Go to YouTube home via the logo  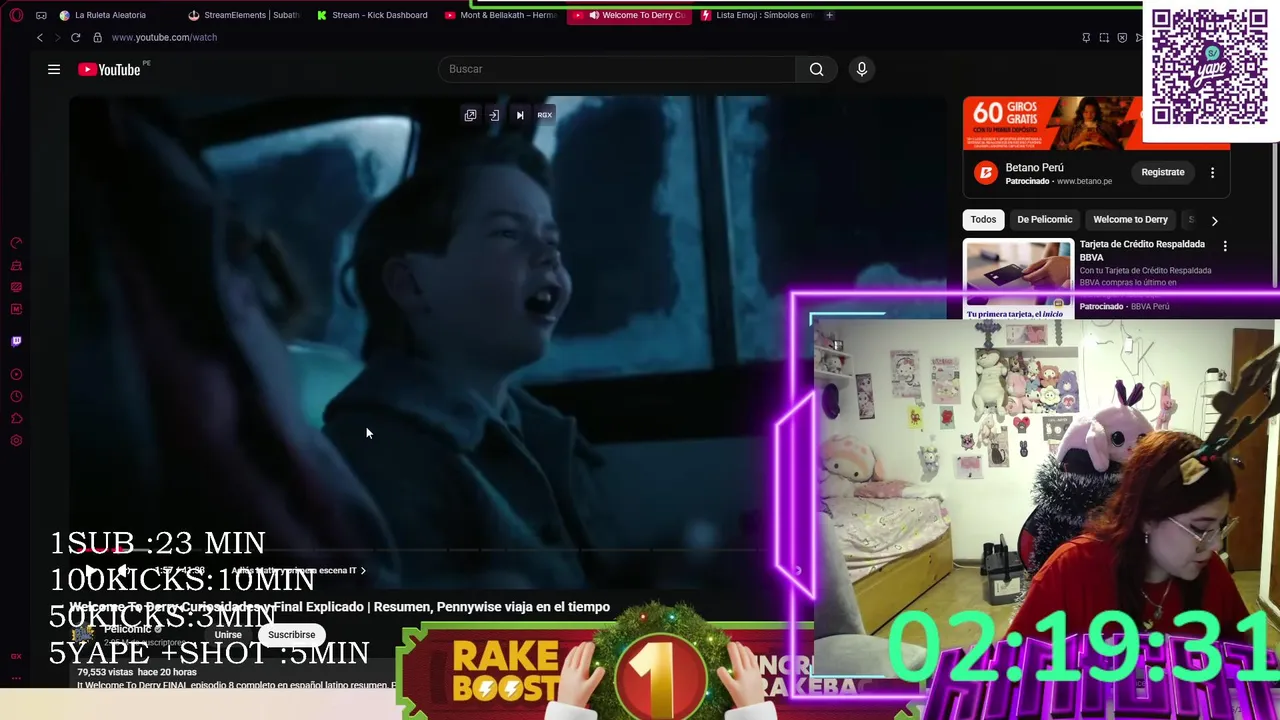(x=109, y=69)
